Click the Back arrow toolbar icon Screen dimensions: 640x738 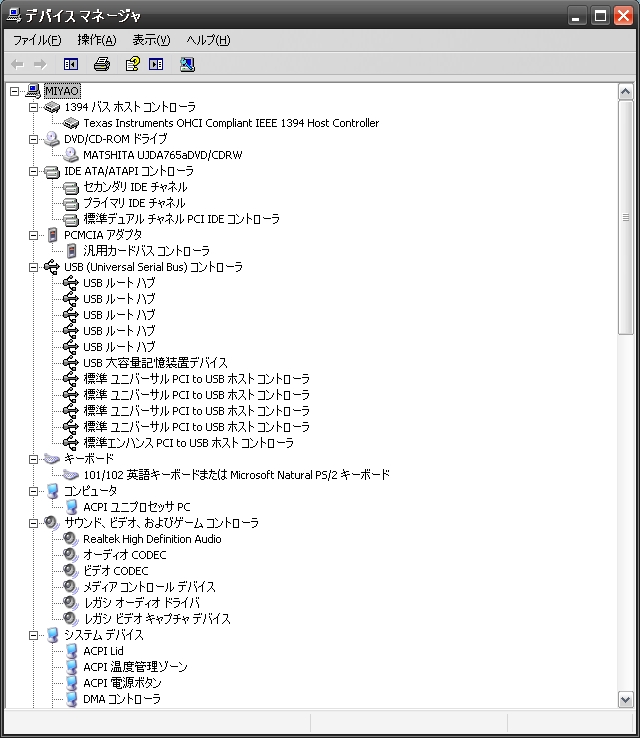pos(17,64)
